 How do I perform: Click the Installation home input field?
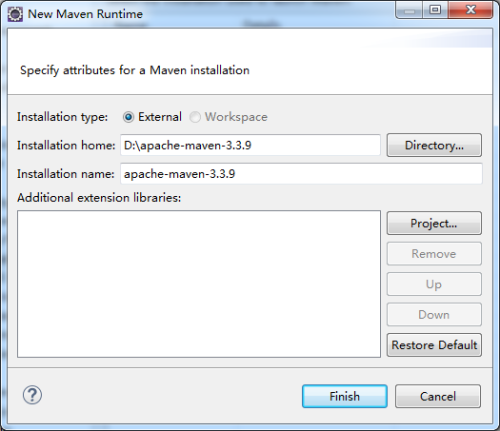coord(250,145)
